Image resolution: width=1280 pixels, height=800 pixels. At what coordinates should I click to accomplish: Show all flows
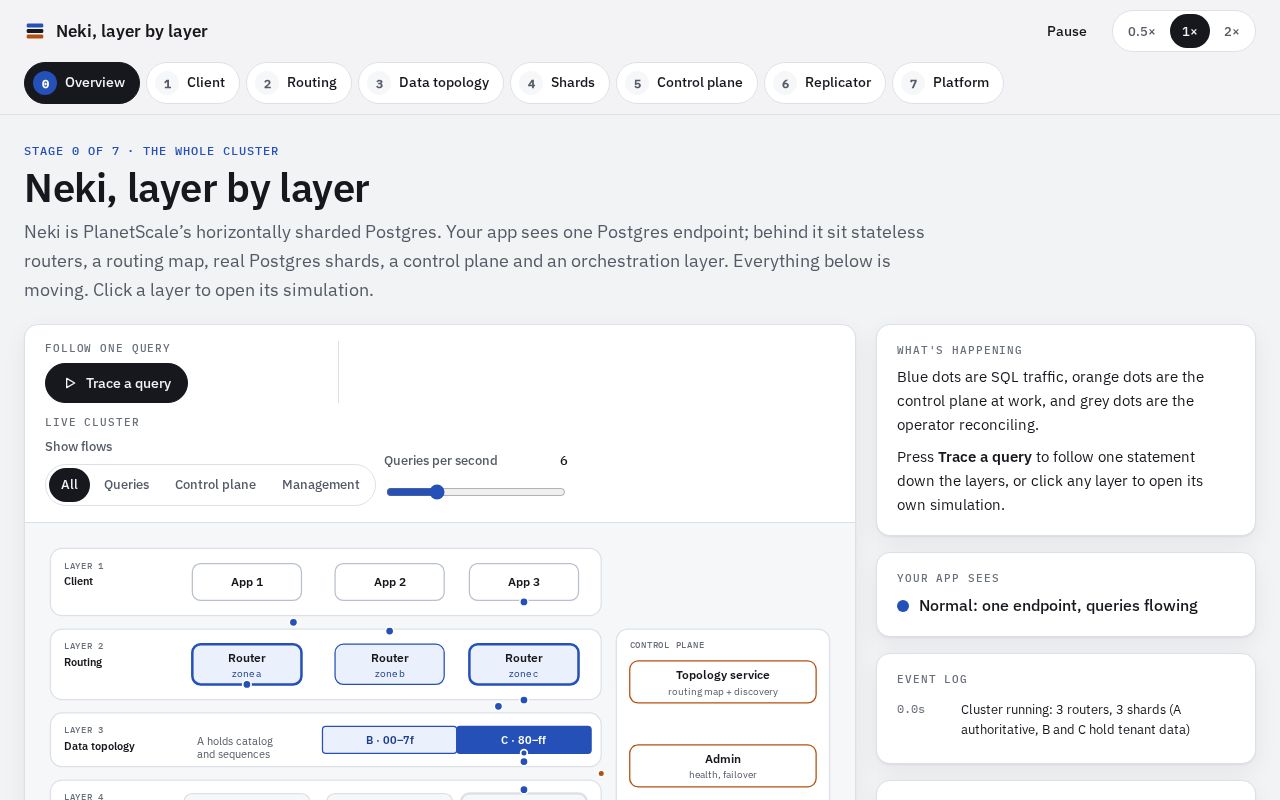69,485
